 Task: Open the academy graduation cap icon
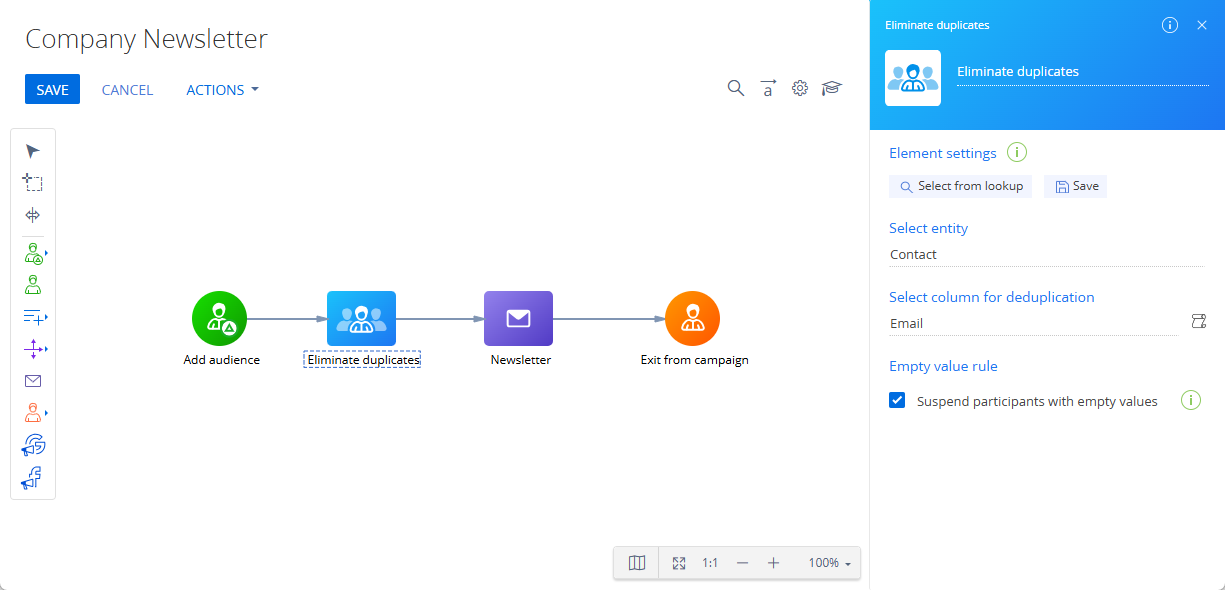pos(832,88)
